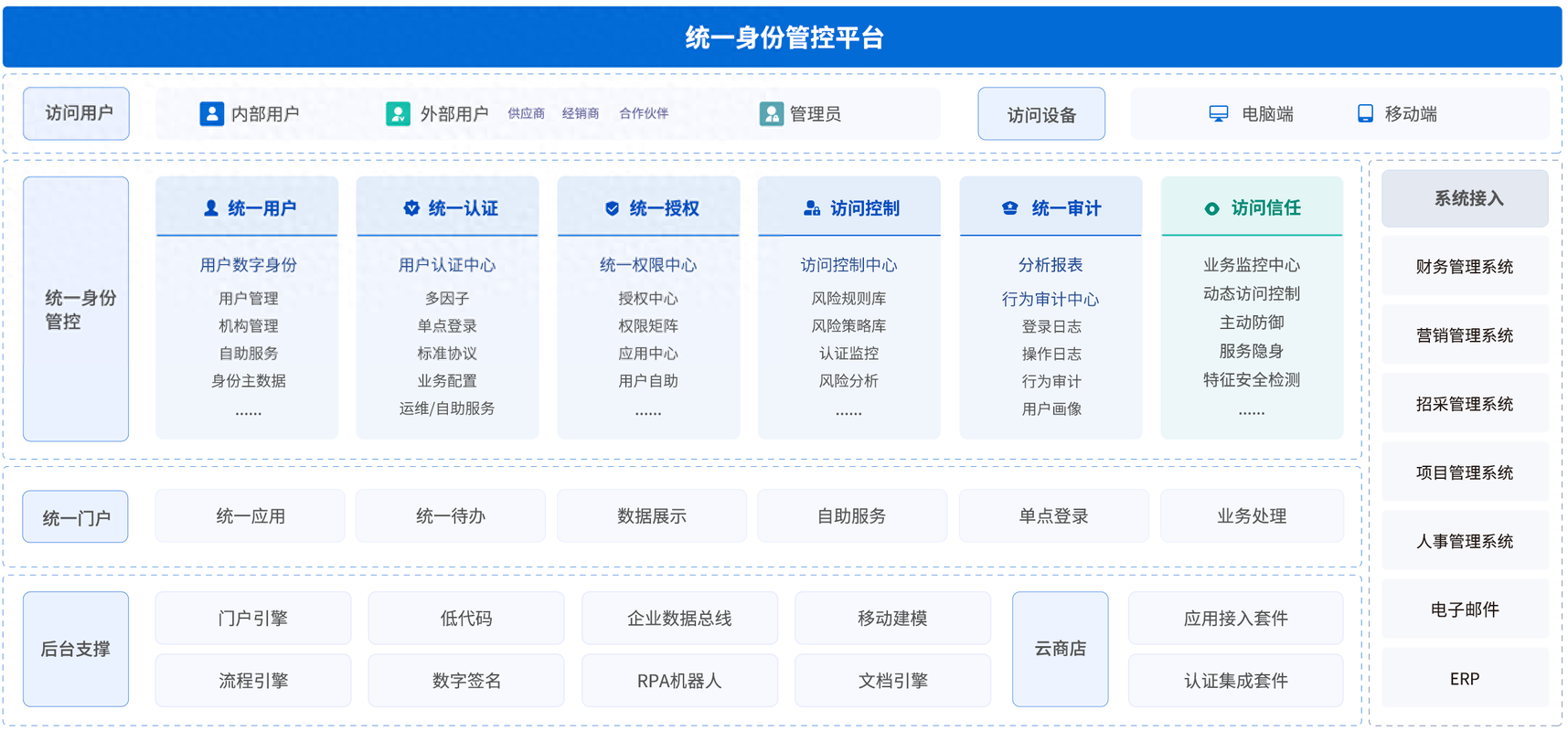Open the 统一门户 block
Viewport: 1568px width, 731px height.
[x=76, y=517]
